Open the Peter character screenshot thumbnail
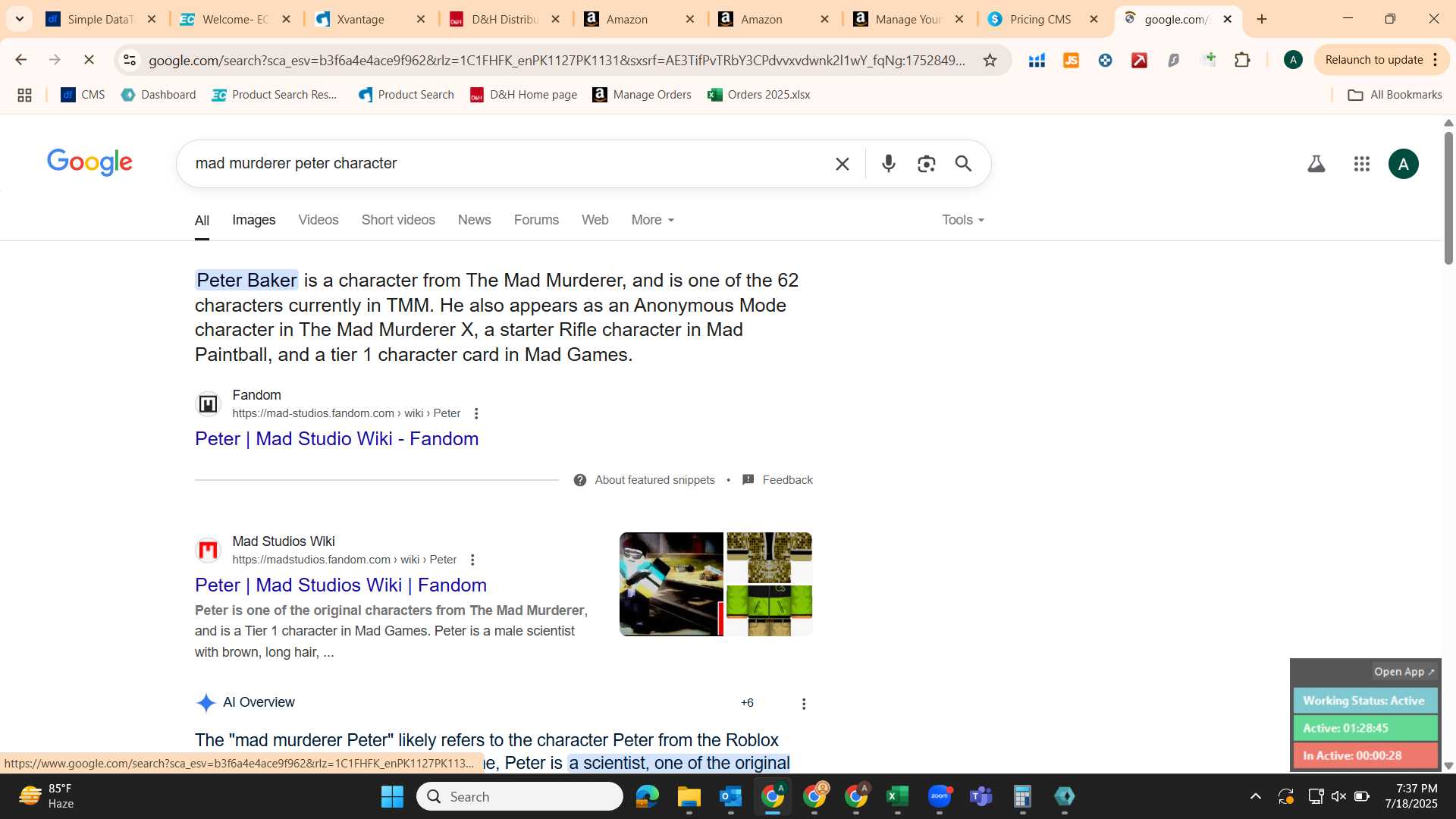Image resolution: width=1456 pixels, height=819 pixels. pos(671,584)
